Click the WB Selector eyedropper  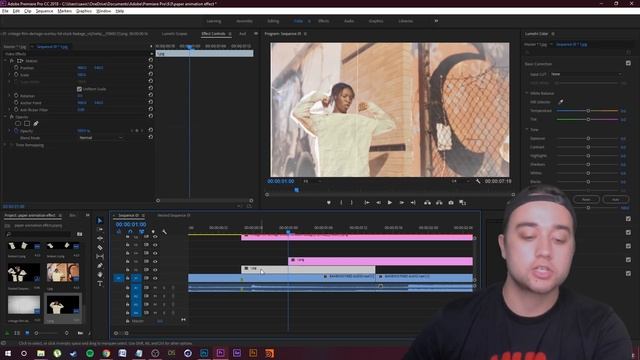click(561, 102)
